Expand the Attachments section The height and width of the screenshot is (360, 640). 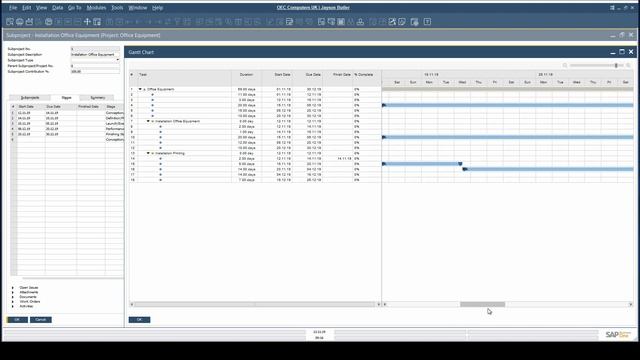pos(13,292)
